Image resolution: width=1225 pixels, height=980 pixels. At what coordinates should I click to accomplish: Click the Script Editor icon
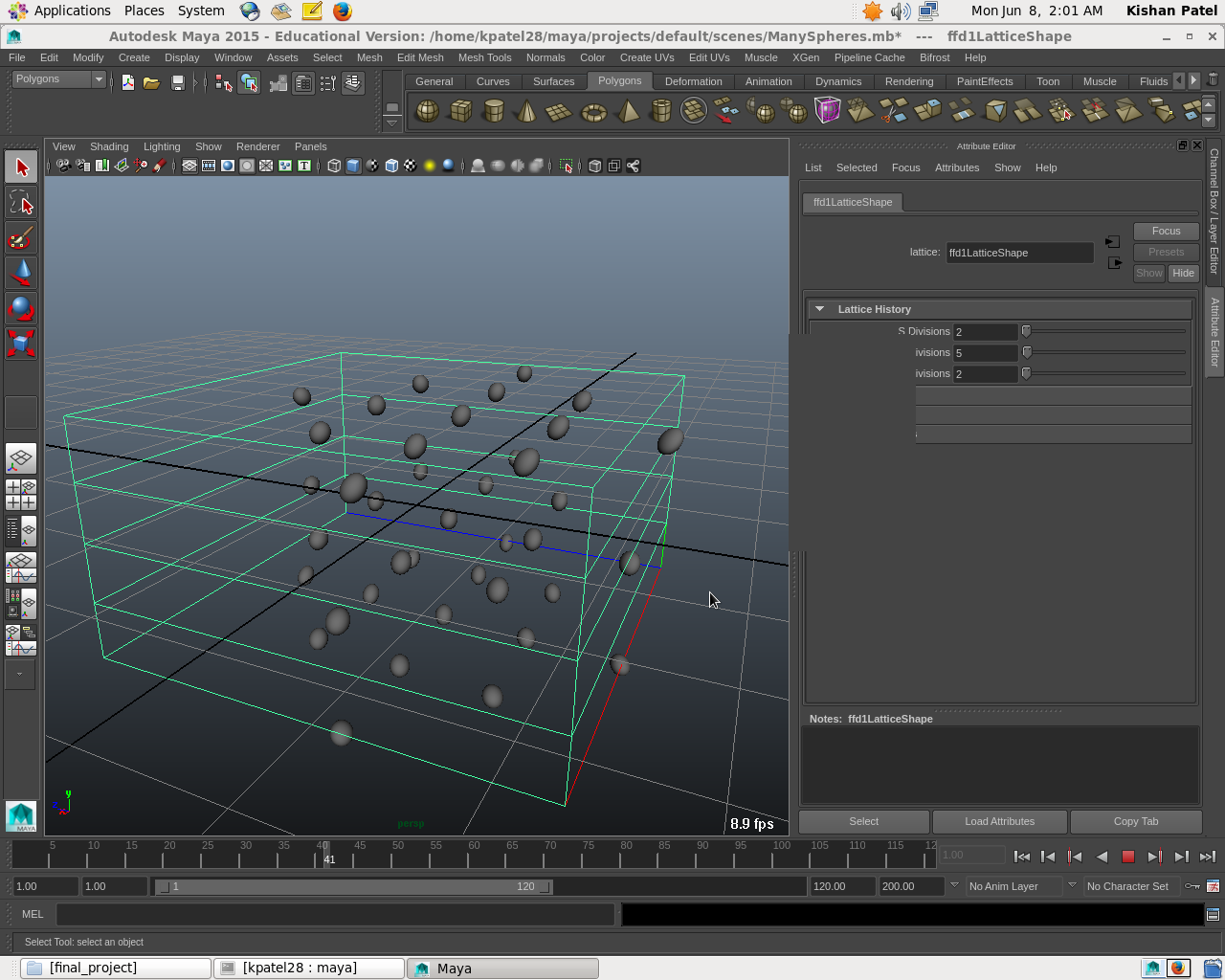click(x=1213, y=914)
